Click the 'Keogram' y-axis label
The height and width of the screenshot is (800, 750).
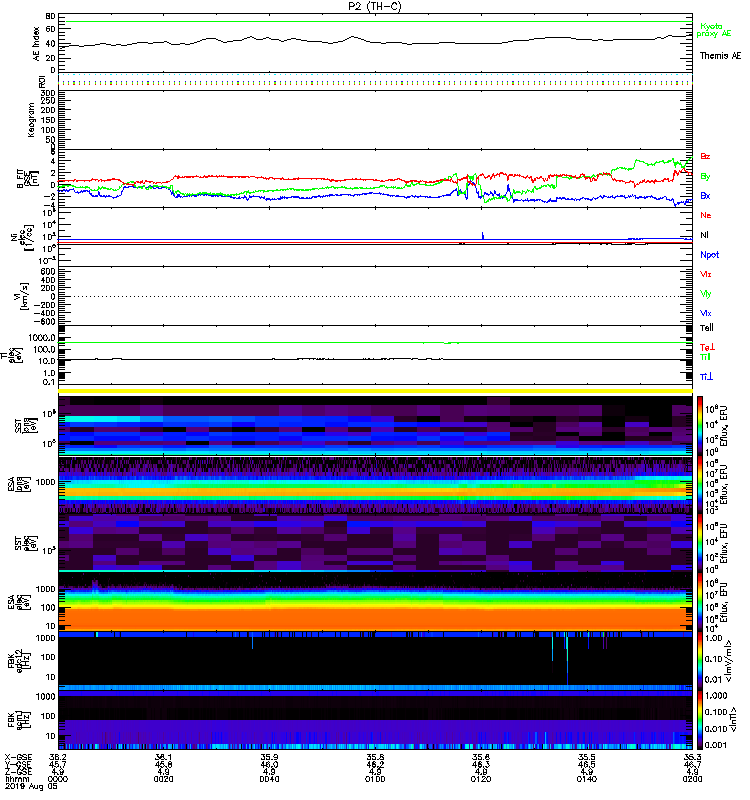pos(31,120)
